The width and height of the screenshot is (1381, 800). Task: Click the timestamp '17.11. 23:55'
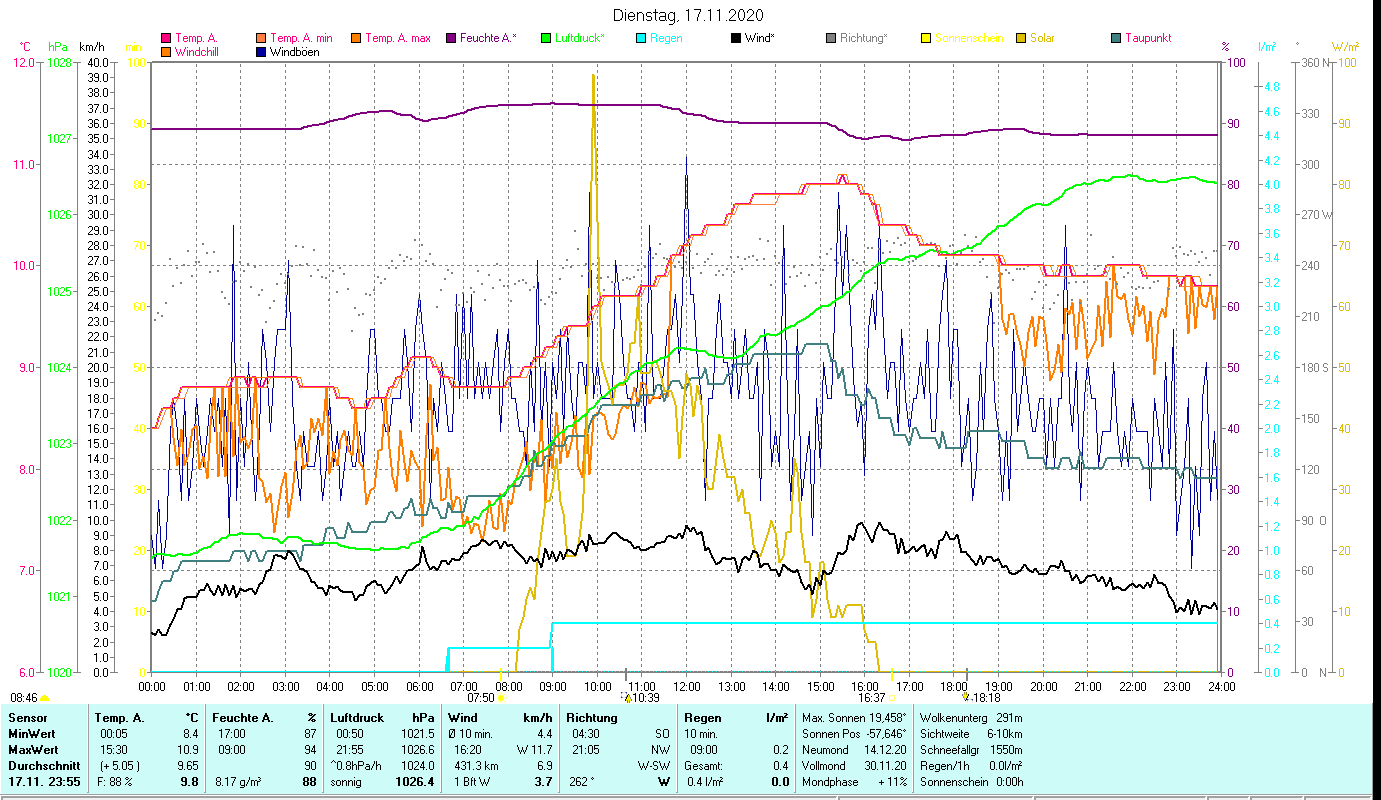44,782
